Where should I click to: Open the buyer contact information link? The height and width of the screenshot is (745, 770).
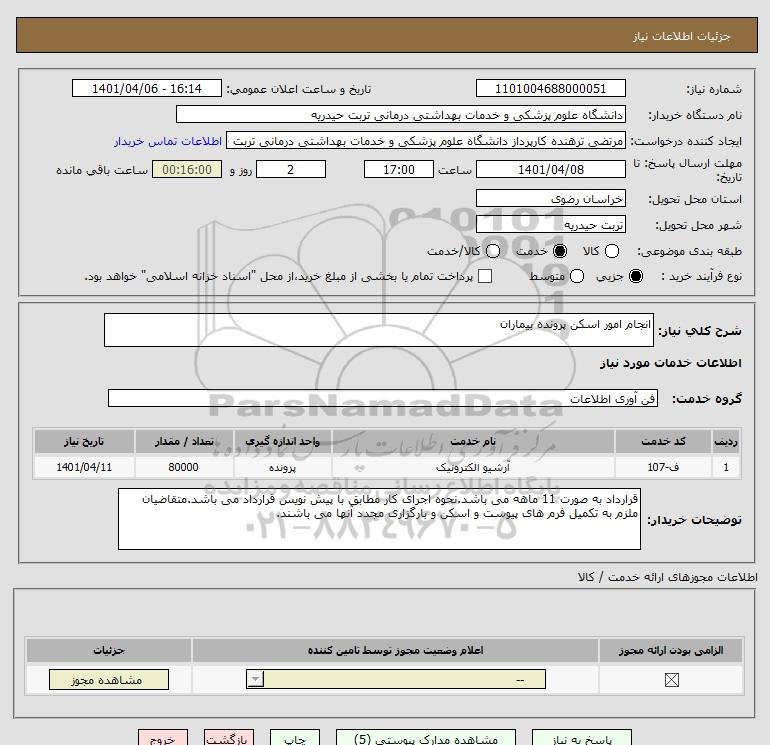168,141
